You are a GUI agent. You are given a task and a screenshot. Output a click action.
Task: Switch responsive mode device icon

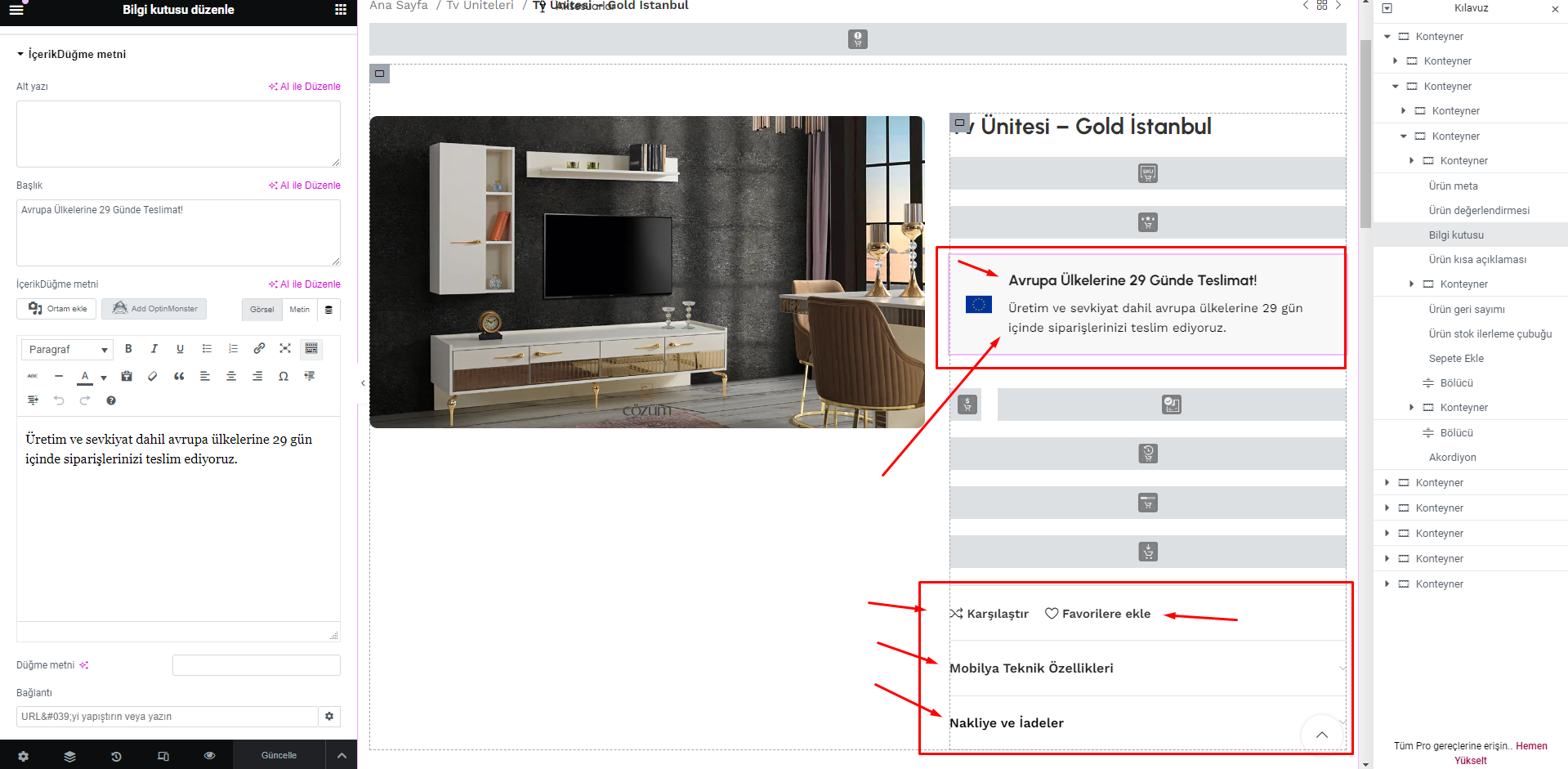(163, 756)
